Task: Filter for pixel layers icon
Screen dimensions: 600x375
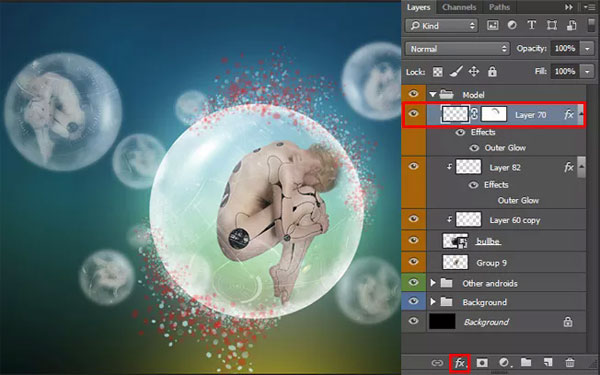Action: [x=492, y=25]
